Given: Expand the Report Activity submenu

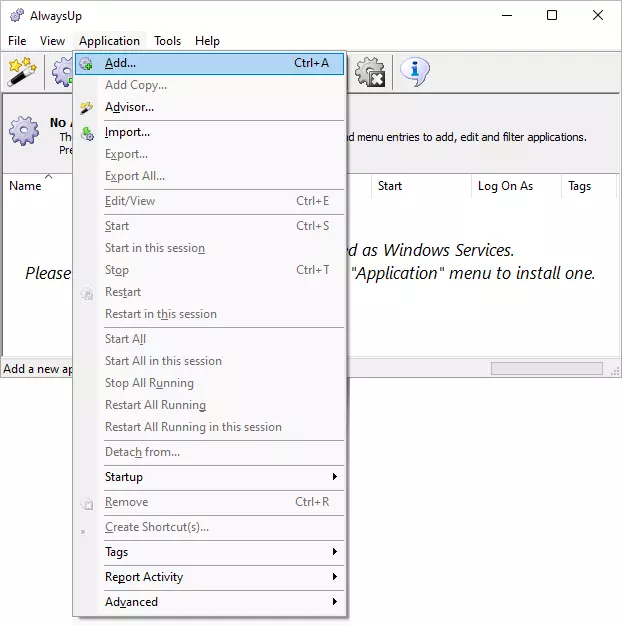Looking at the screenshot, I should tap(209, 577).
